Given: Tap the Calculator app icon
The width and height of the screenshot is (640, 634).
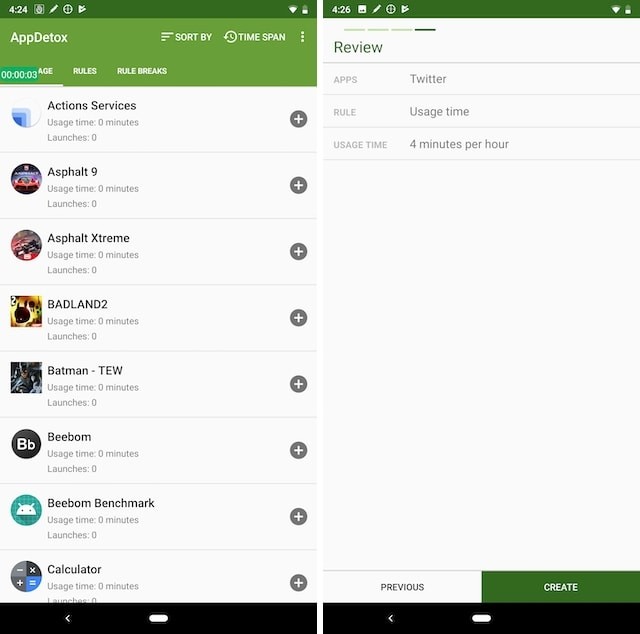Looking at the screenshot, I should 26,576.
